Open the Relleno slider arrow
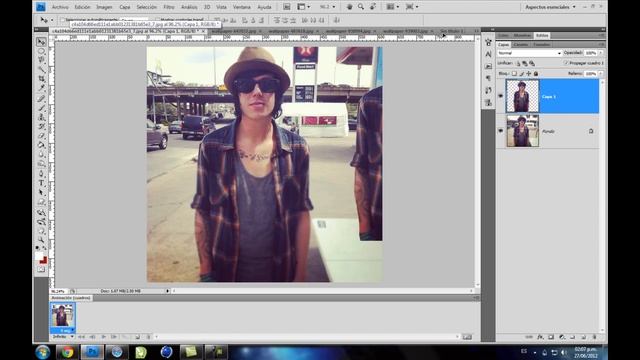Image resolution: width=640 pixels, height=360 pixels. click(x=600, y=73)
